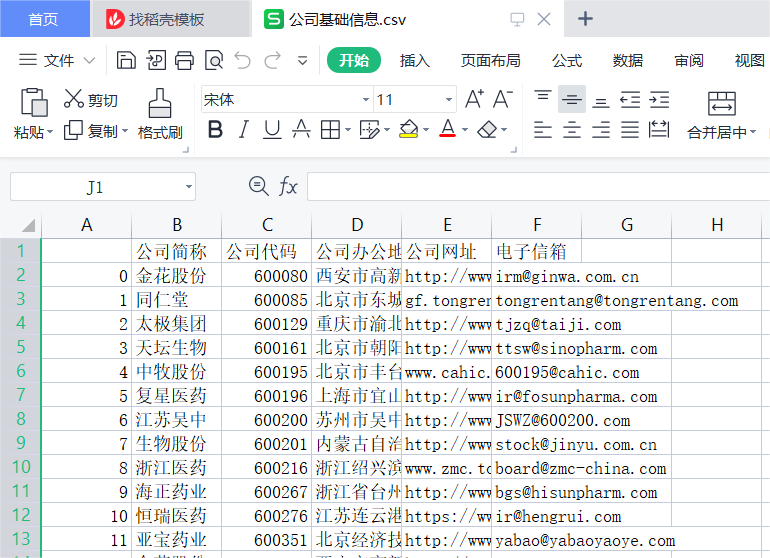Viewport: 770px width, 558px height.
Task: Select cell containing 恒瑞医药
Action: (177, 515)
